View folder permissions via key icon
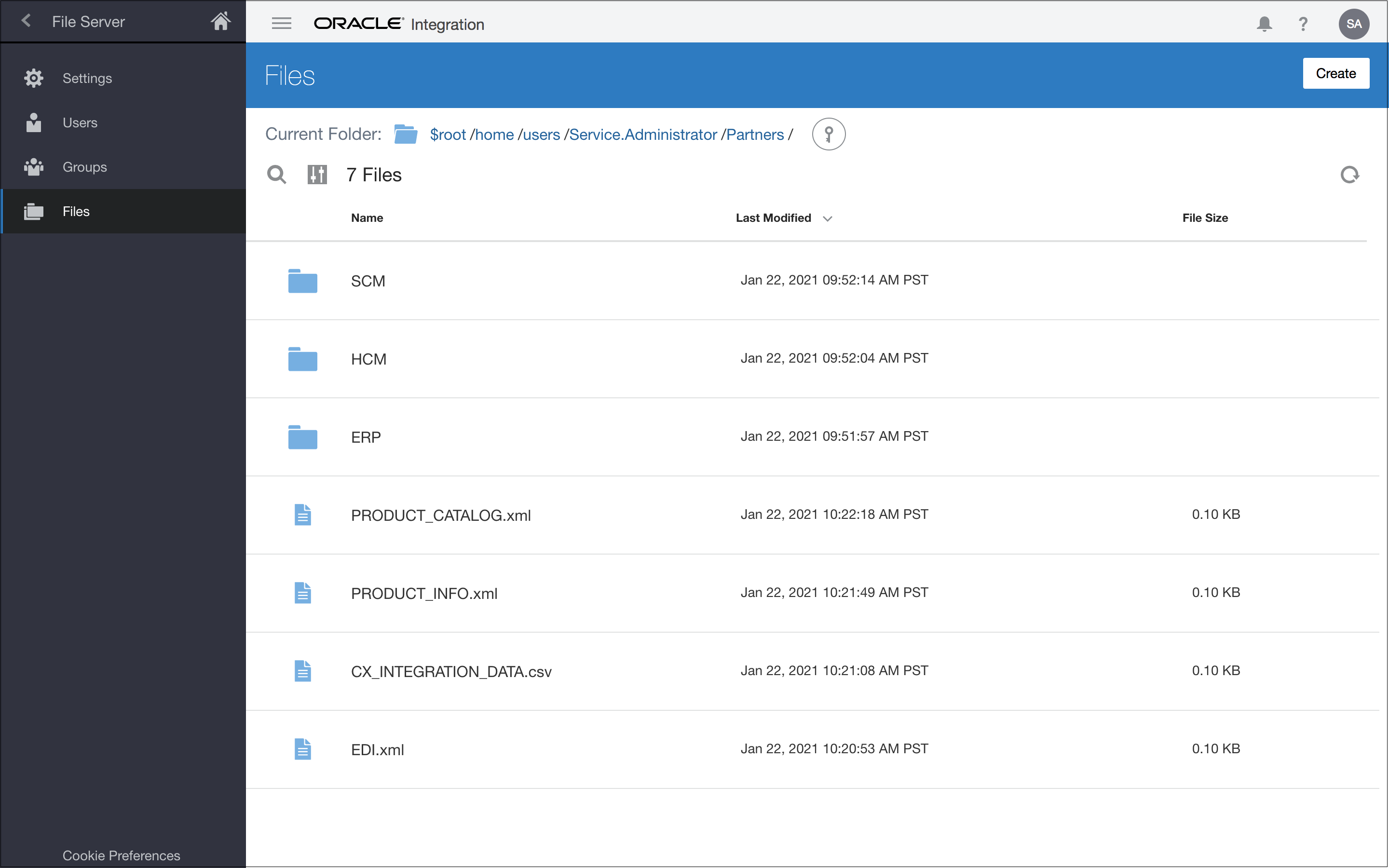The image size is (1389, 868). pyautogui.click(x=829, y=133)
